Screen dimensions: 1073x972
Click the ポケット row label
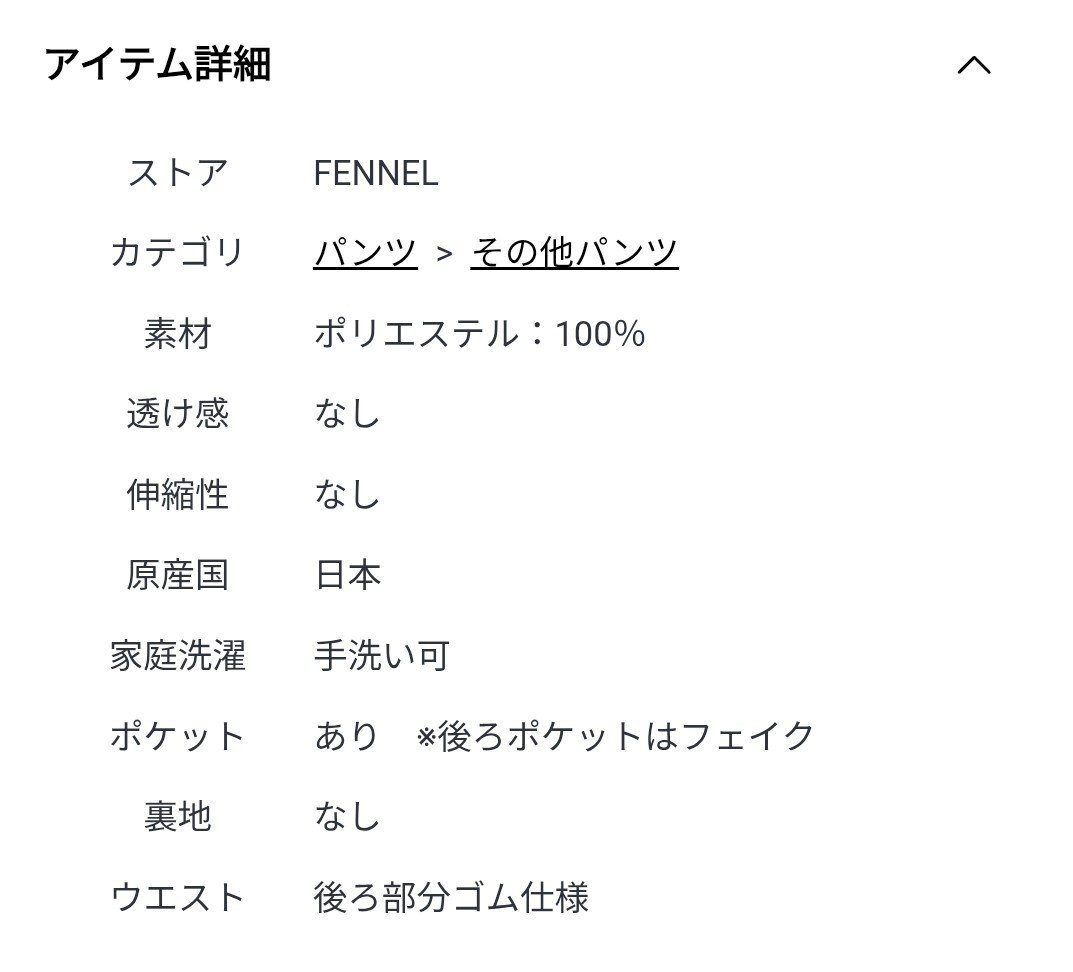click(x=178, y=737)
